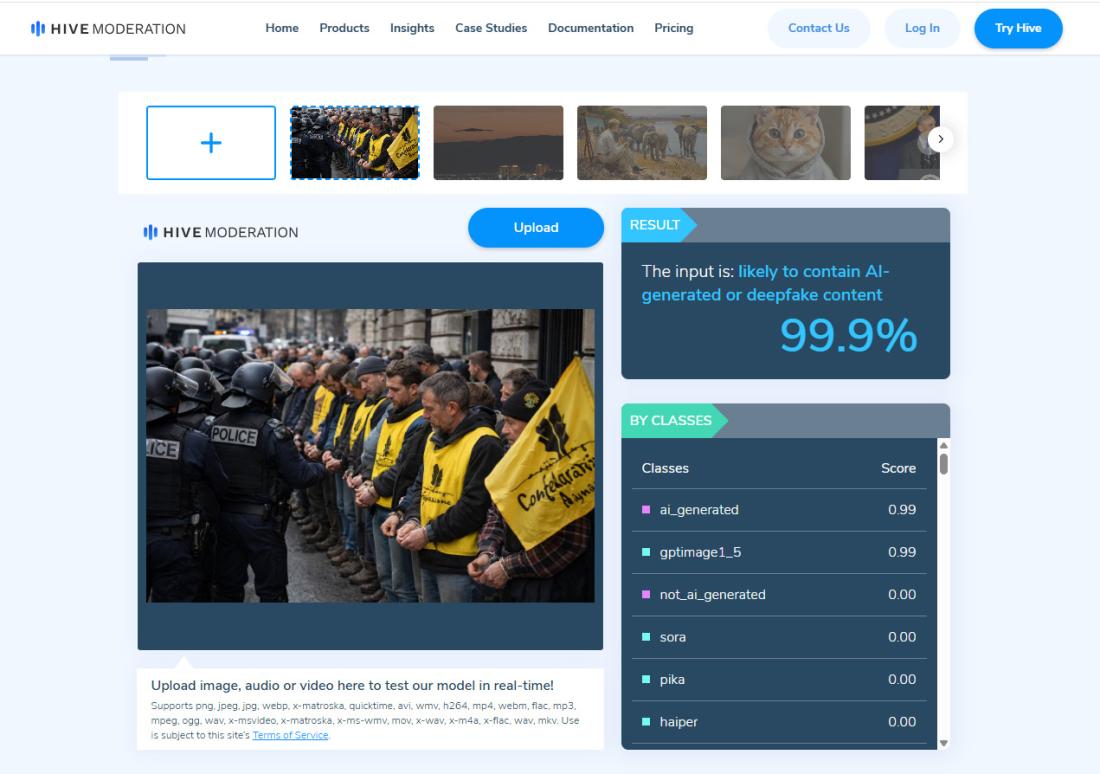Click the plus icon to add media
This screenshot has height=774, width=1100.
tap(211, 143)
